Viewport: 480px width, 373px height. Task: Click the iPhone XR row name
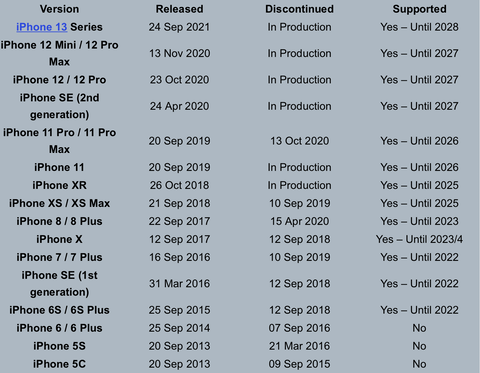point(59,185)
